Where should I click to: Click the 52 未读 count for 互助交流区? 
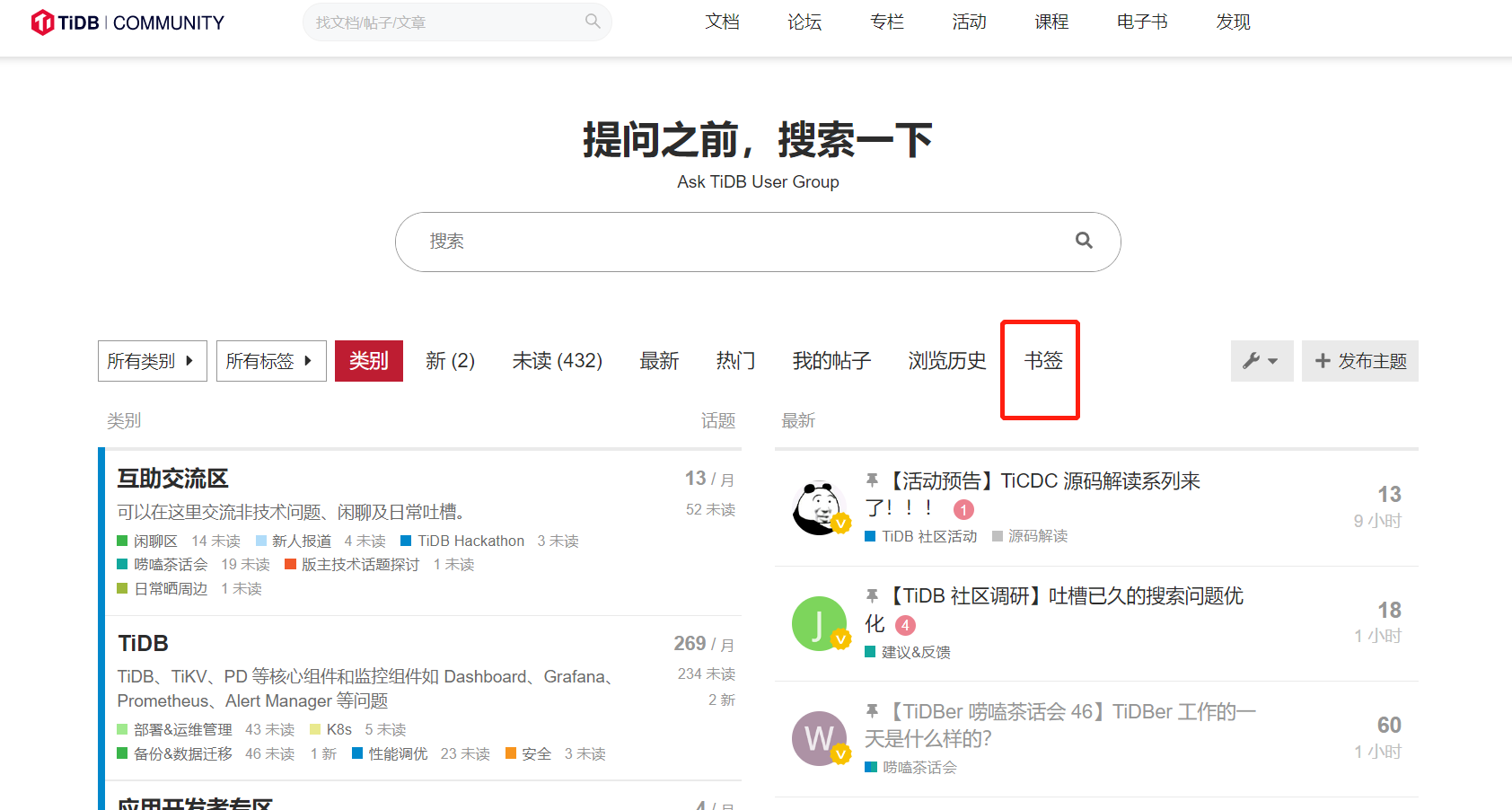pyautogui.click(x=711, y=510)
